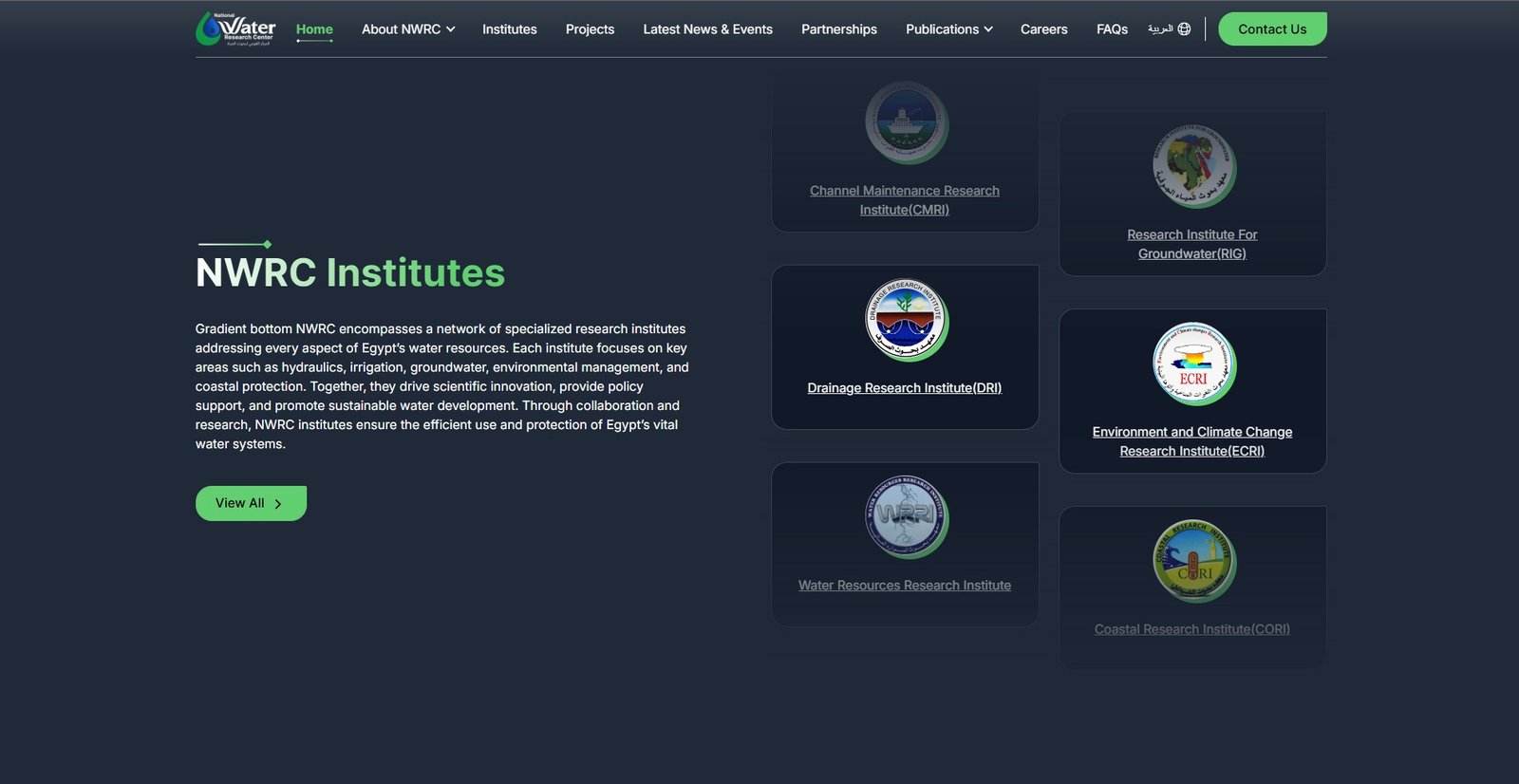Click the Coastal Research Institute CORI logo

pyautogui.click(x=1192, y=561)
